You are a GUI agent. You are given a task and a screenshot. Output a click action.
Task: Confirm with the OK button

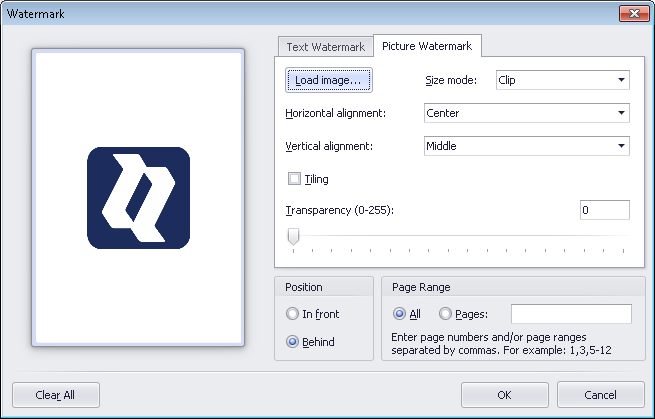coord(505,395)
